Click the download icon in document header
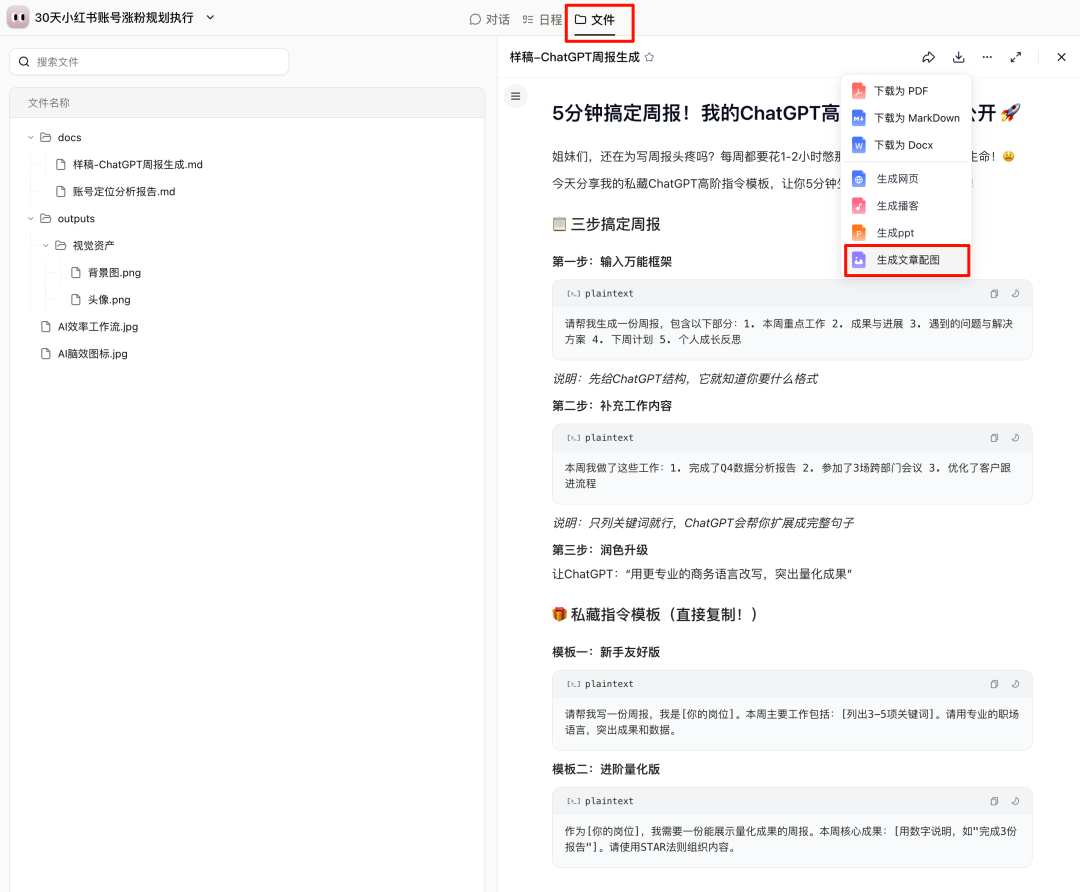 958,58
